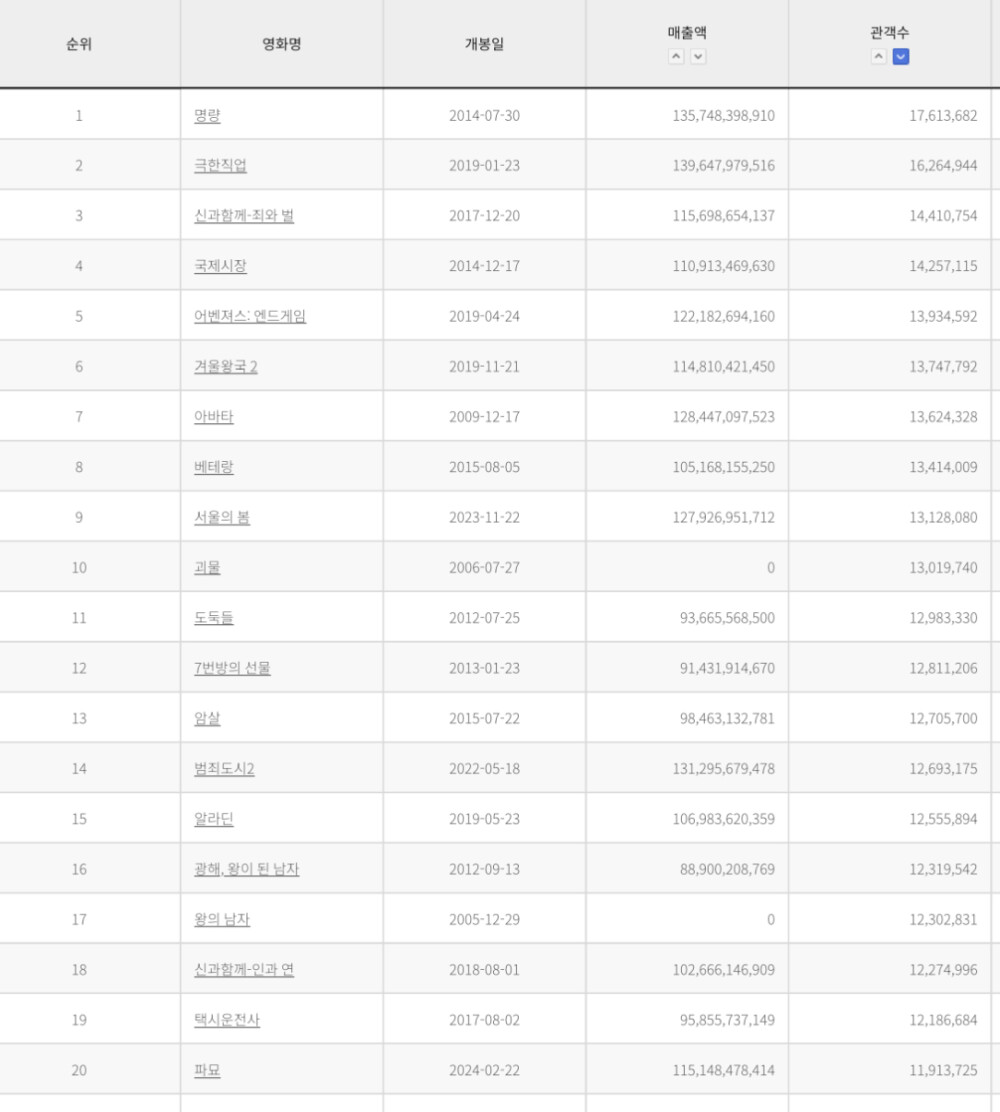Image resolution: width=1000 pixels, height=1112 pixels.
Task: Open 광해, 왕이 된 남자 details
Action: [x=246, y=869]
